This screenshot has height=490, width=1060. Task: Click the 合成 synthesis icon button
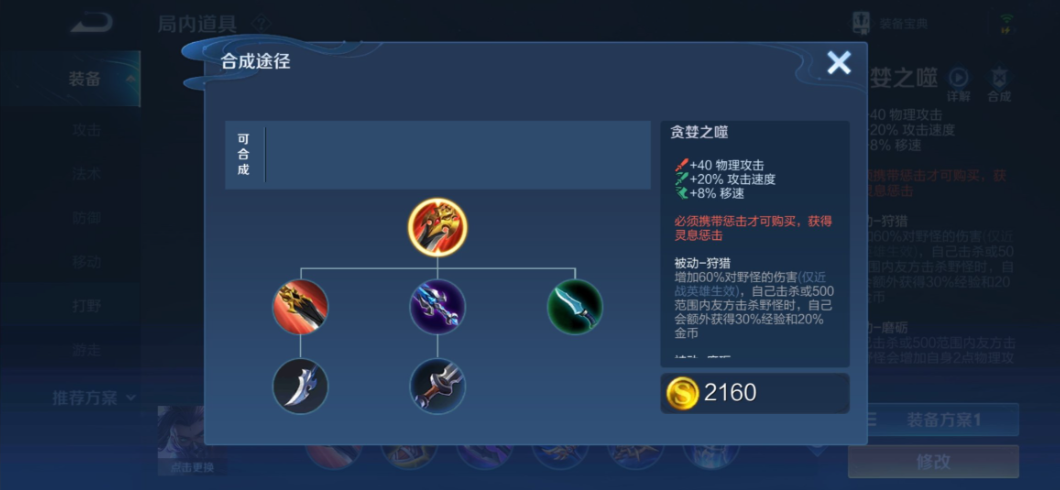coord(999,84)
